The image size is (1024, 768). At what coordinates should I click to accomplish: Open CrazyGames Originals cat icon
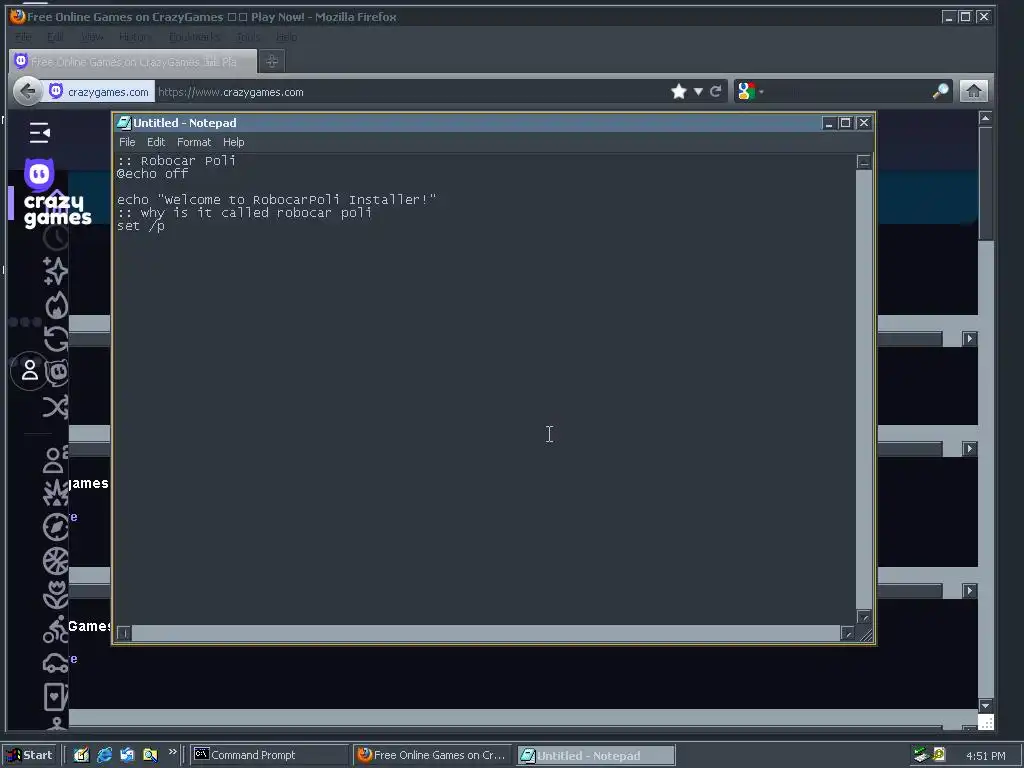(x=58, y=372)
